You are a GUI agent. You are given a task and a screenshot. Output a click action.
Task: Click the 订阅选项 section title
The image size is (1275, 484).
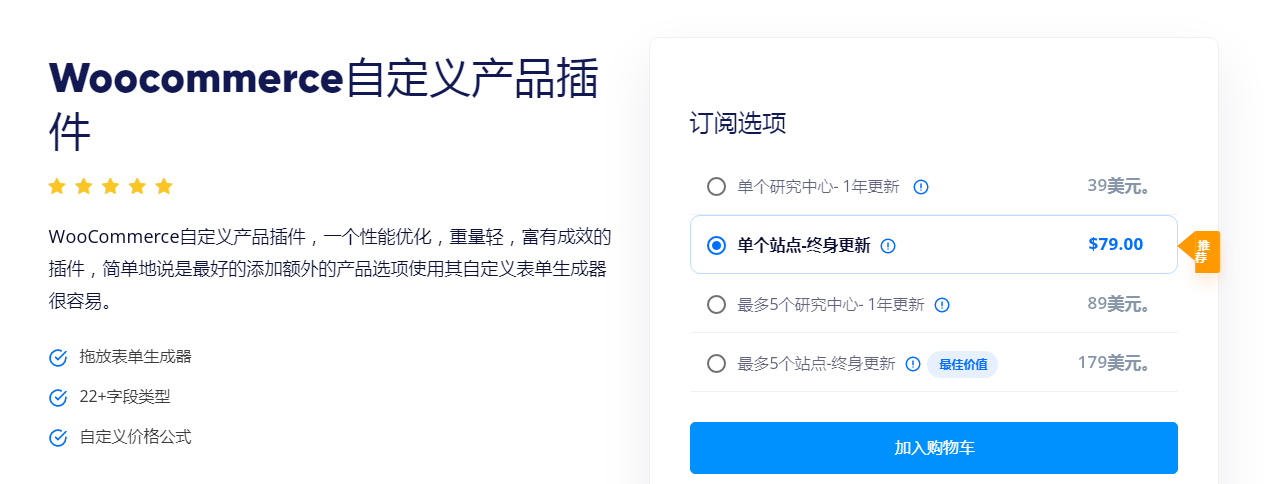pos(737,123)
